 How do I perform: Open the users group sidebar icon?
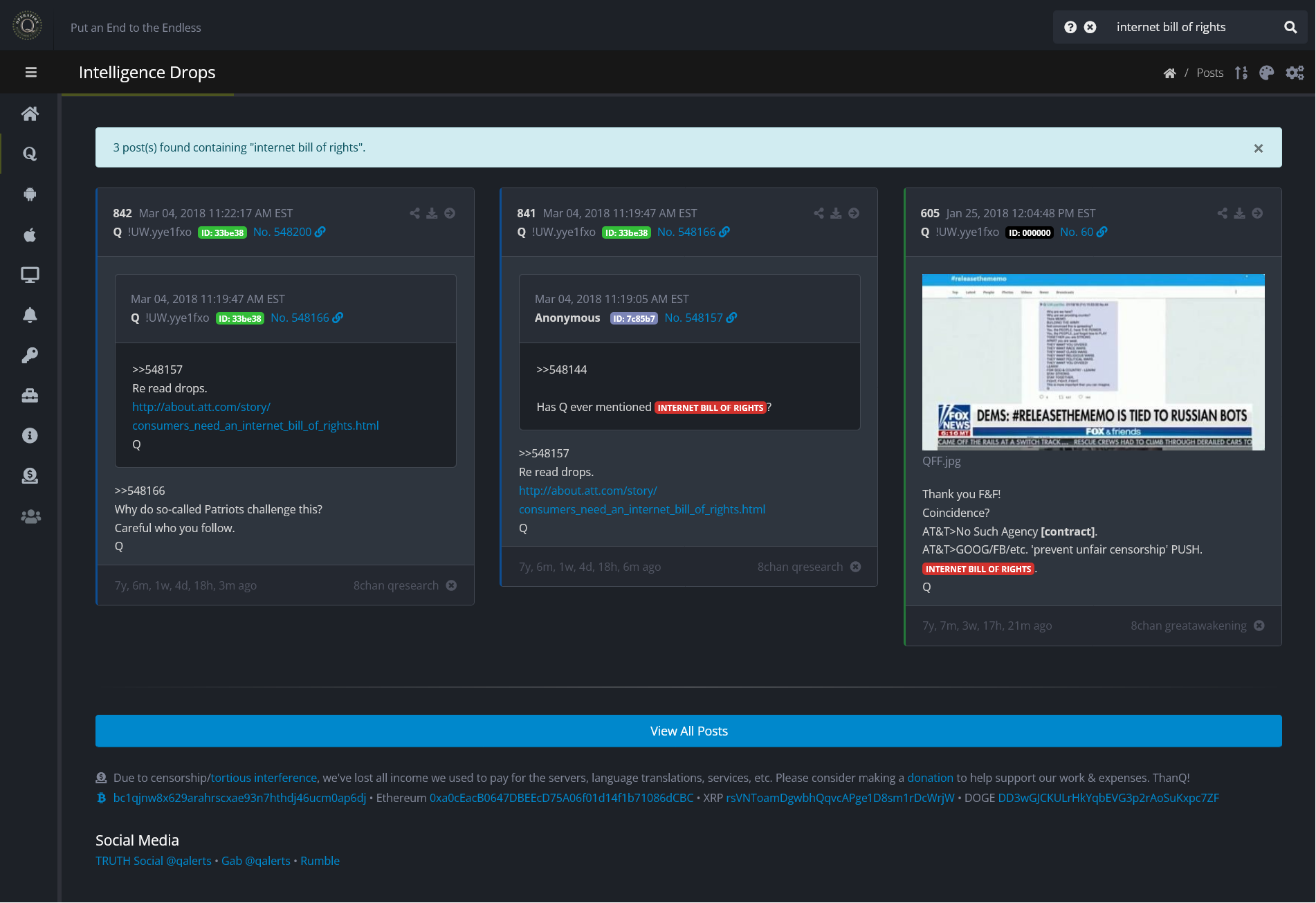pos(30,516)
